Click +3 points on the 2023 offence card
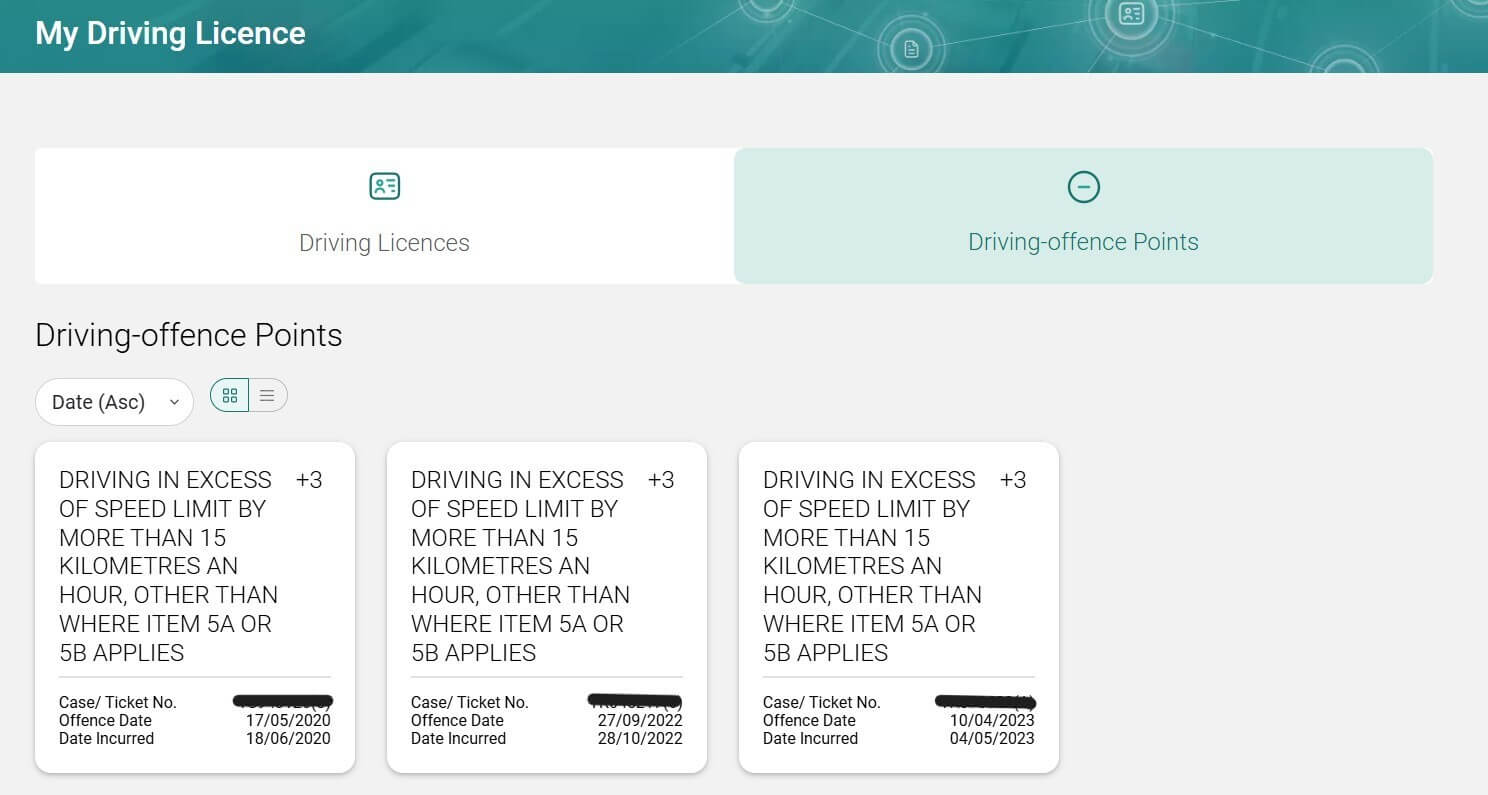 click(1013, 480)
